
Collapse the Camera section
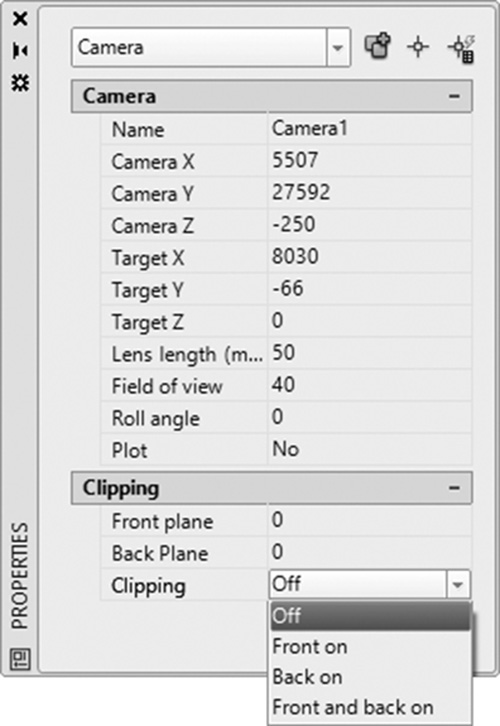(454, 96)
